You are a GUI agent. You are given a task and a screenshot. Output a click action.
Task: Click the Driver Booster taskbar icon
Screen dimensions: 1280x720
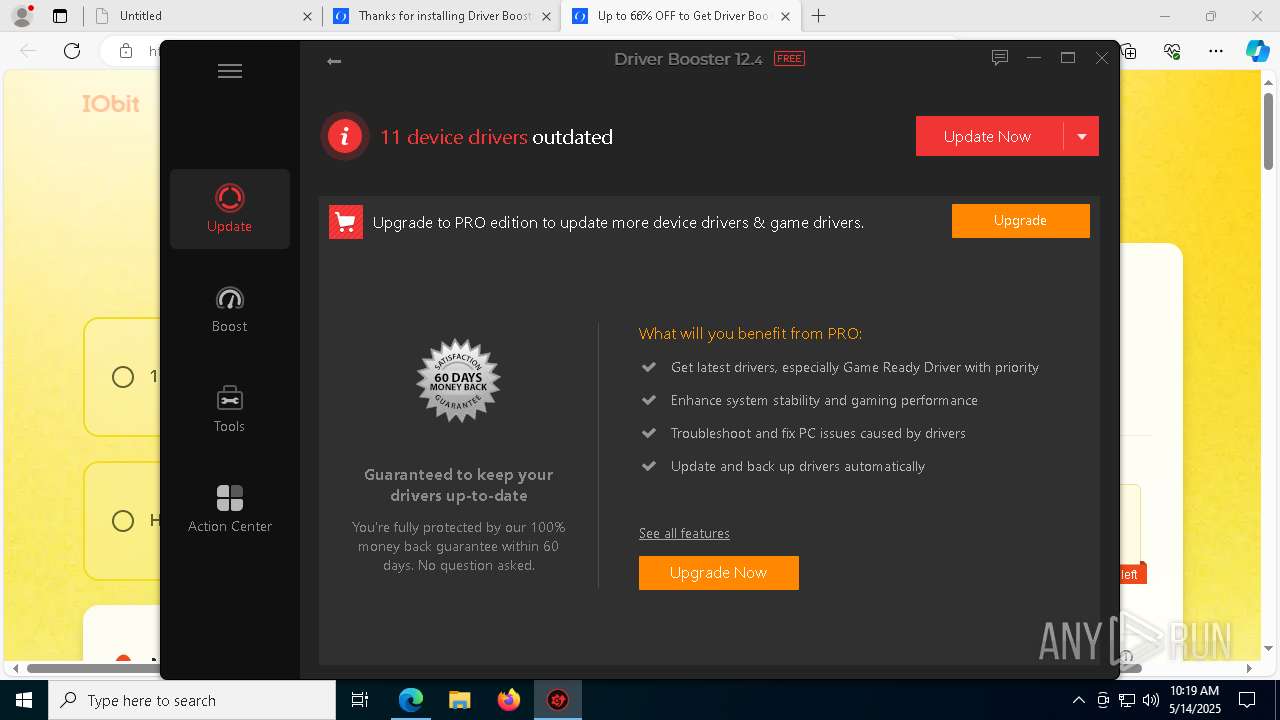[x=557, y=700]
